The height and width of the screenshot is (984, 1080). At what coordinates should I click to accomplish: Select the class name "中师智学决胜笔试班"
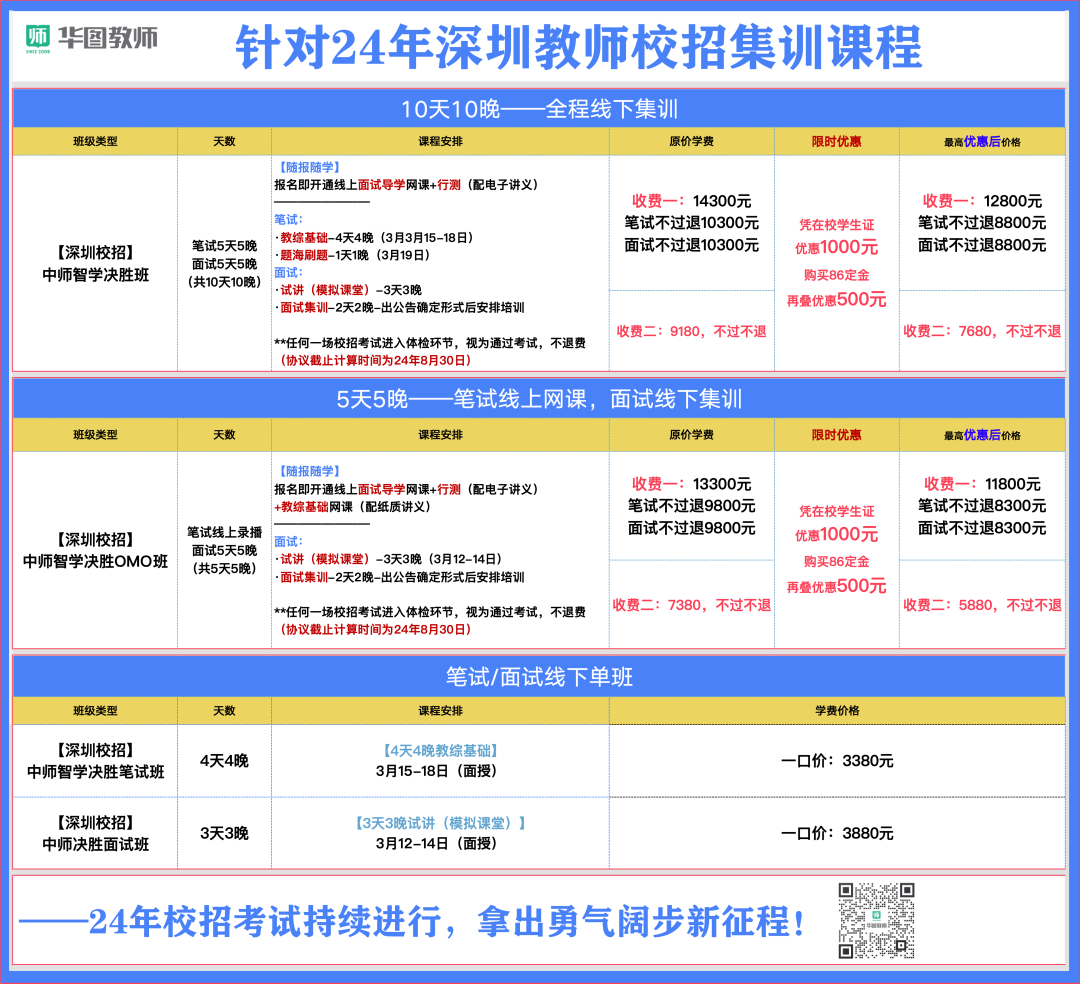click(x=95, y=772)
